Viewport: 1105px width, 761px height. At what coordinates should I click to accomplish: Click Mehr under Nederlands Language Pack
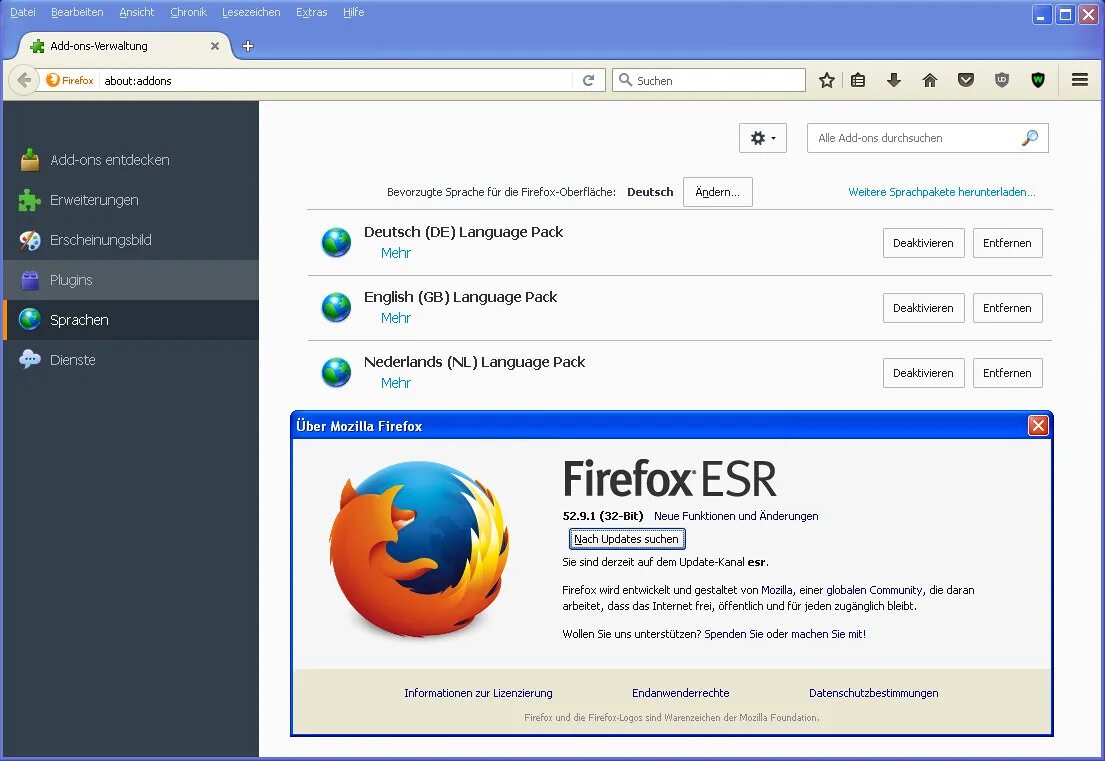click(395, 383)
